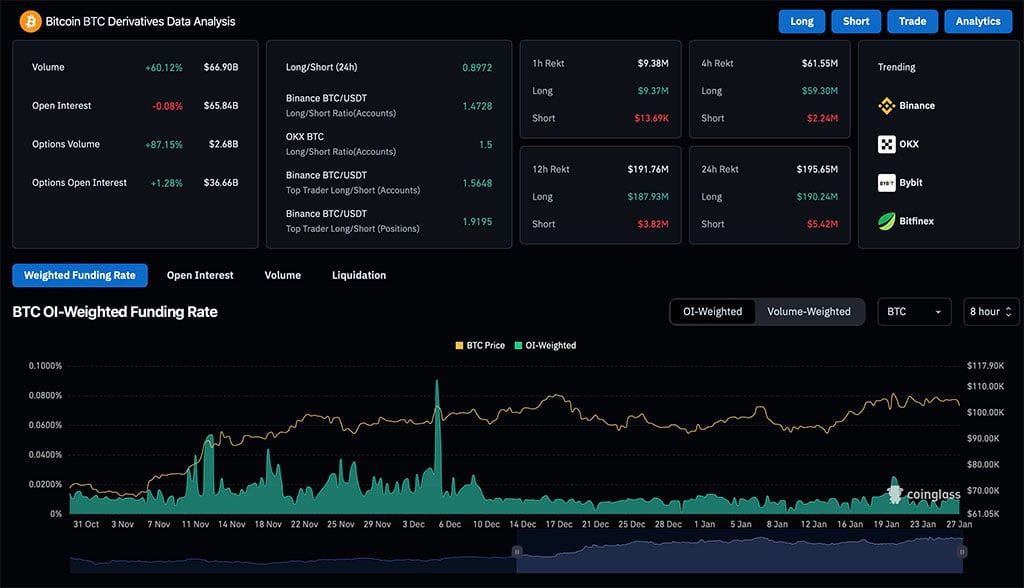Open the 8 hour interval selector
Screen dimensions: 1024x588
point(985,311)
